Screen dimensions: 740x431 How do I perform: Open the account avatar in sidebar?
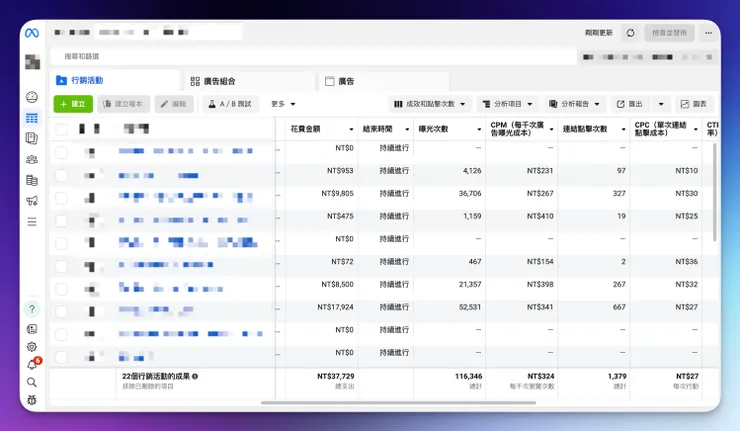(32, 62)
